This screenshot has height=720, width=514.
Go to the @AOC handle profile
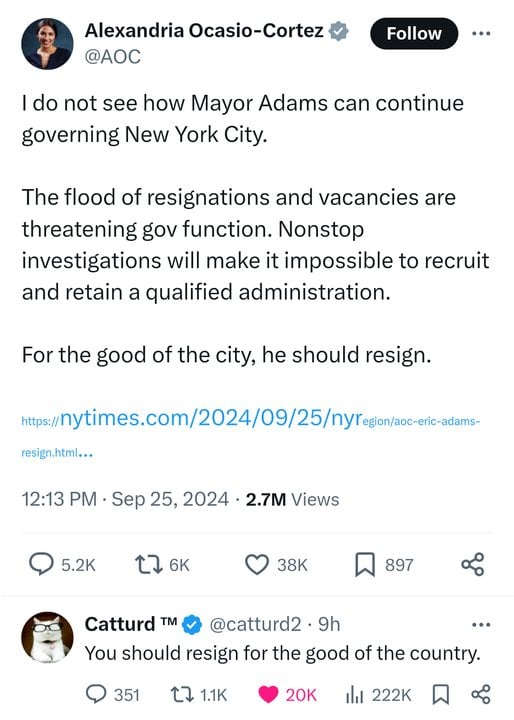click(113, 57)
